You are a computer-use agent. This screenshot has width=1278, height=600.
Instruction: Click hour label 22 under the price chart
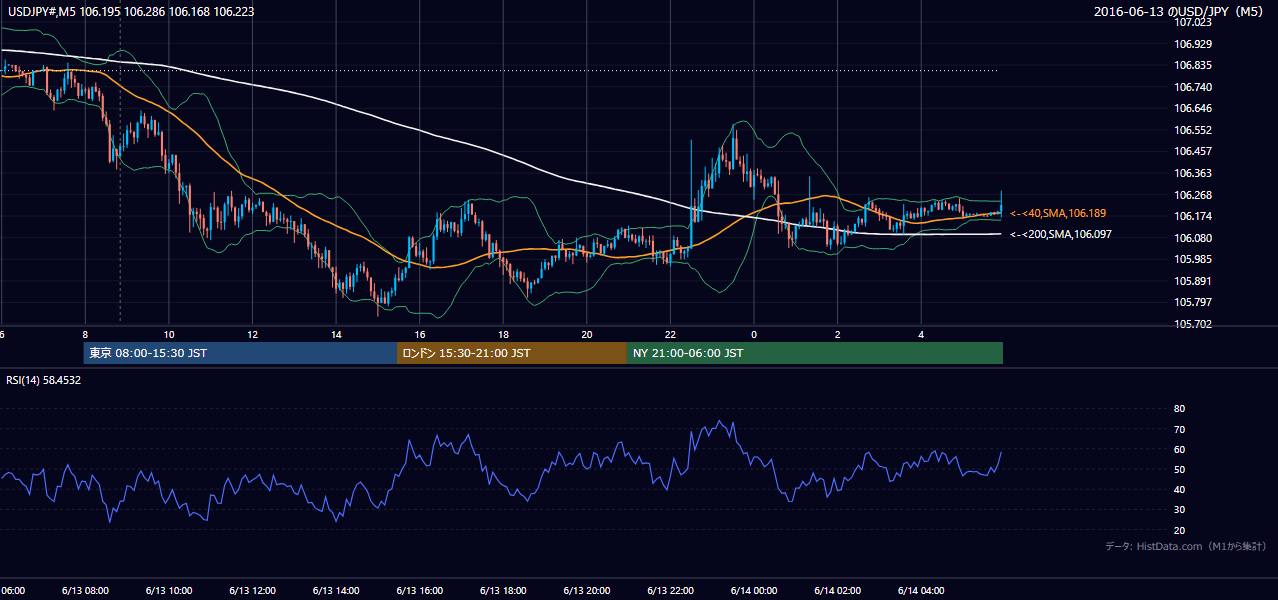pos(670,334)
